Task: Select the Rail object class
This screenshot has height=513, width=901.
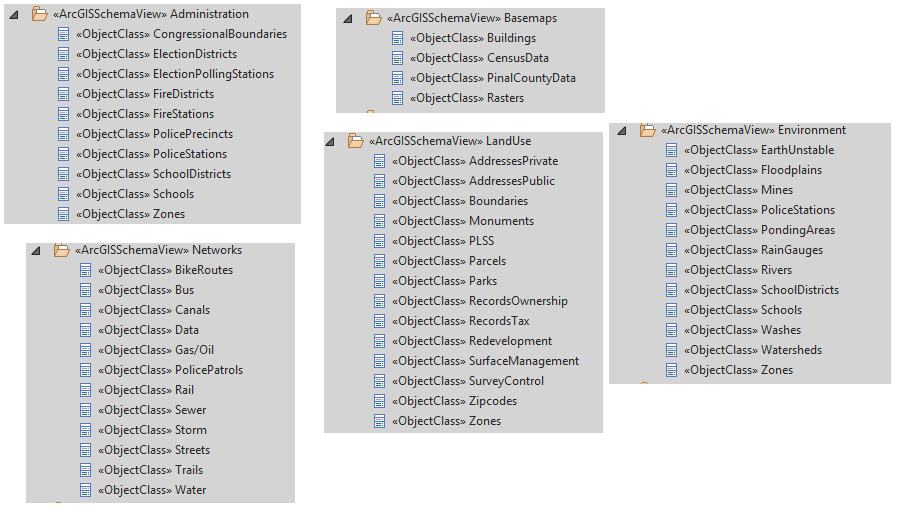Action: click(x=146, y=391)
